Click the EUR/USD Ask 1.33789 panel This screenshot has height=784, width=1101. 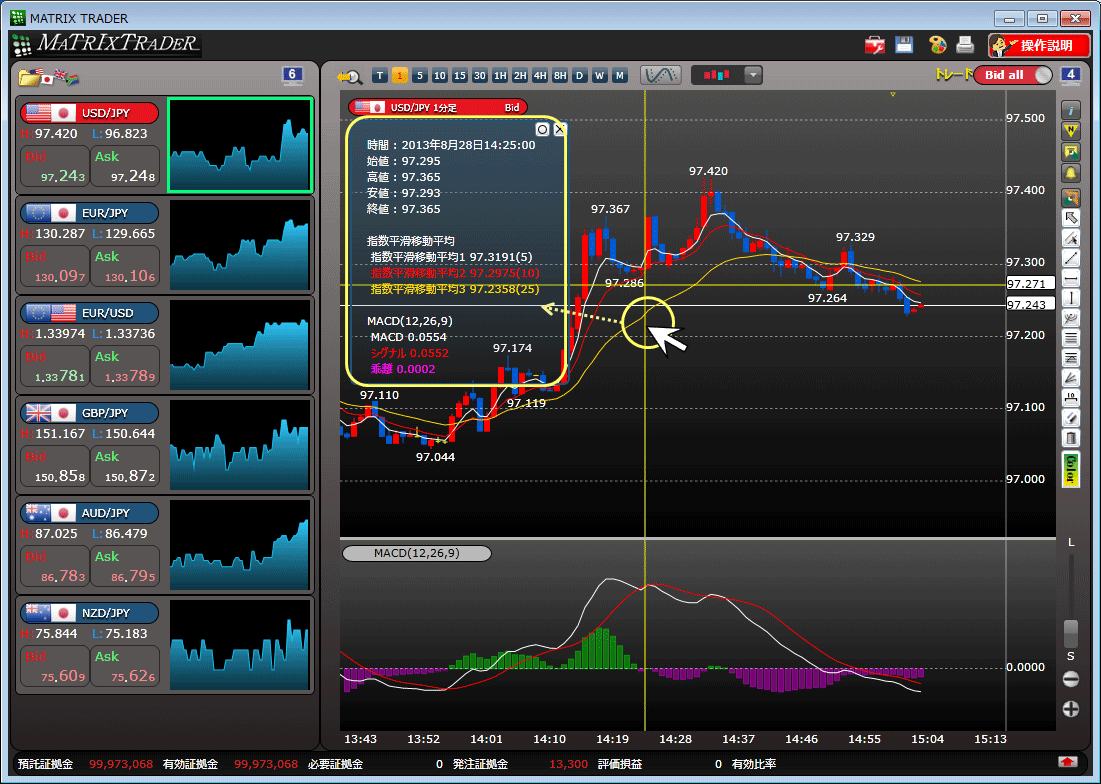[x=125, y=366]
